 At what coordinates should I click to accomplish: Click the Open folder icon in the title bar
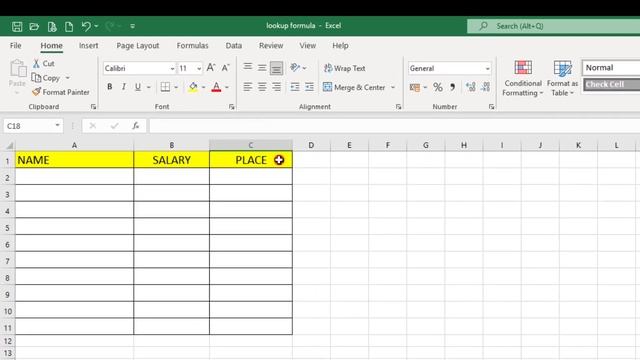[34, 27]
